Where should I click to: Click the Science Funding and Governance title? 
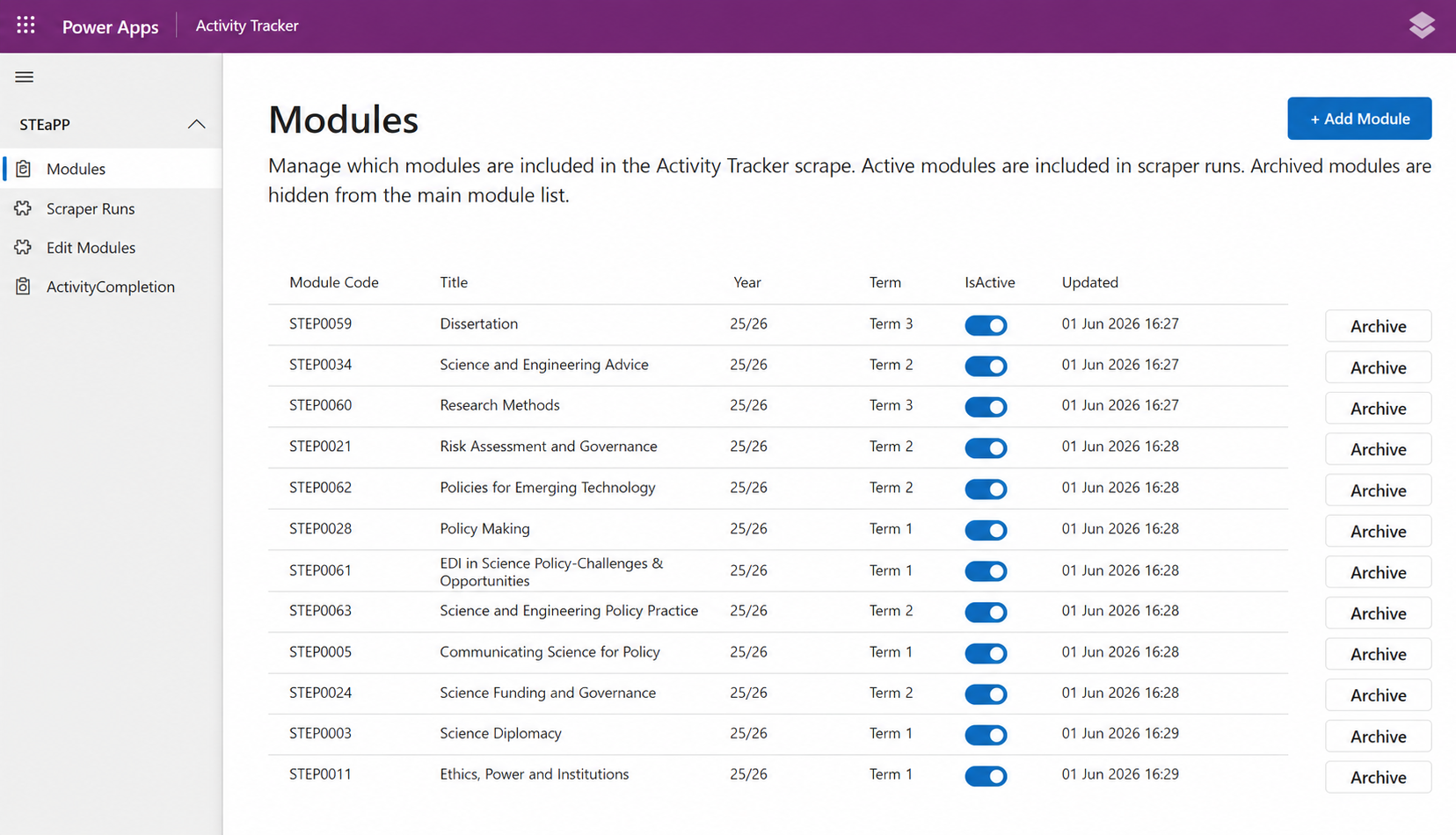click(548, 693)
